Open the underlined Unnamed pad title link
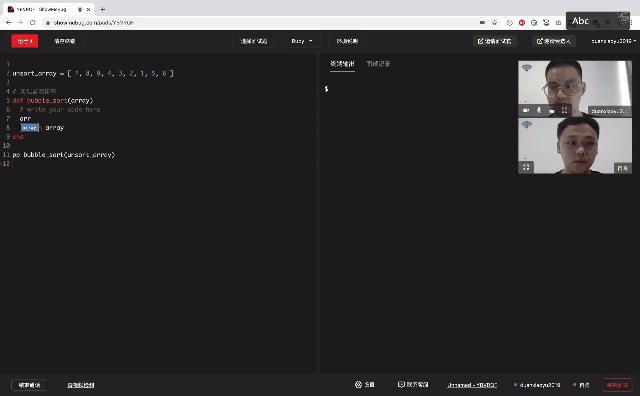 [x=472, y=385]
